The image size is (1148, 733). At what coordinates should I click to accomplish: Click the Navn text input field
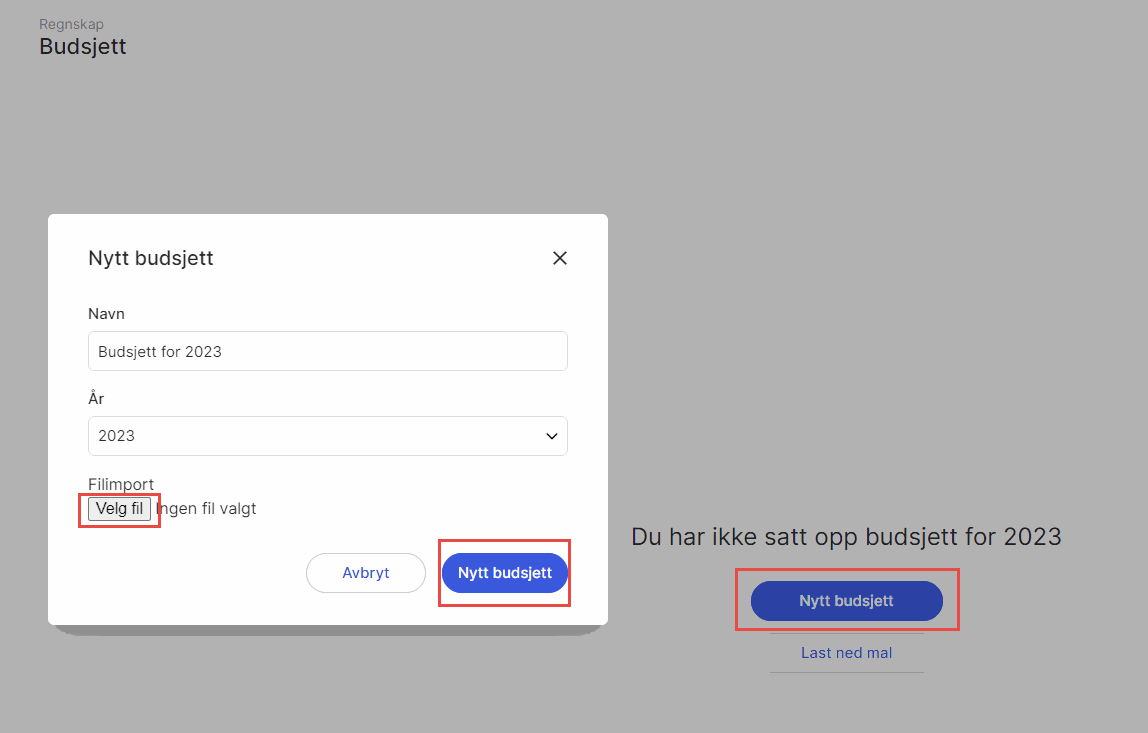click(x=327, y=351)
